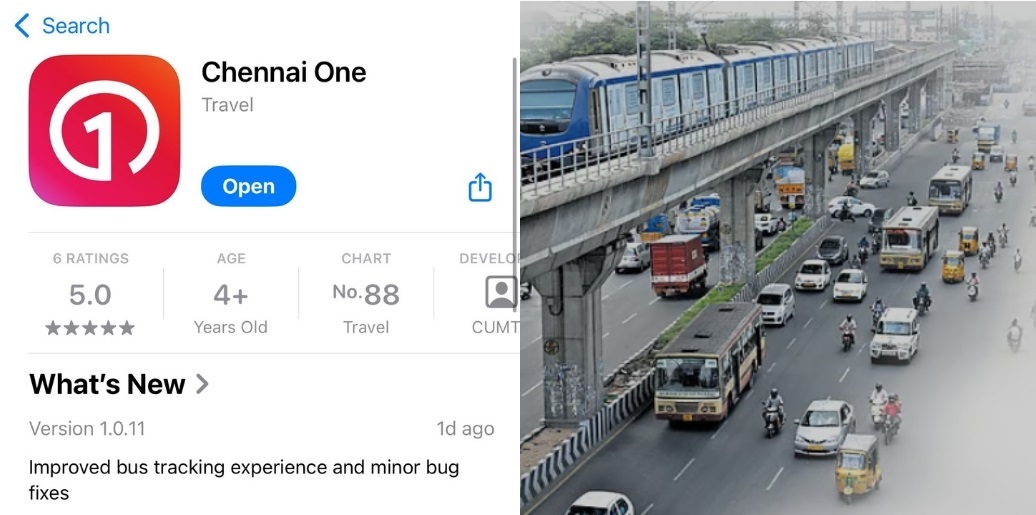
Task: Select the 4+ age rating value
Action: pyautogui.click(x=231, y=295)
